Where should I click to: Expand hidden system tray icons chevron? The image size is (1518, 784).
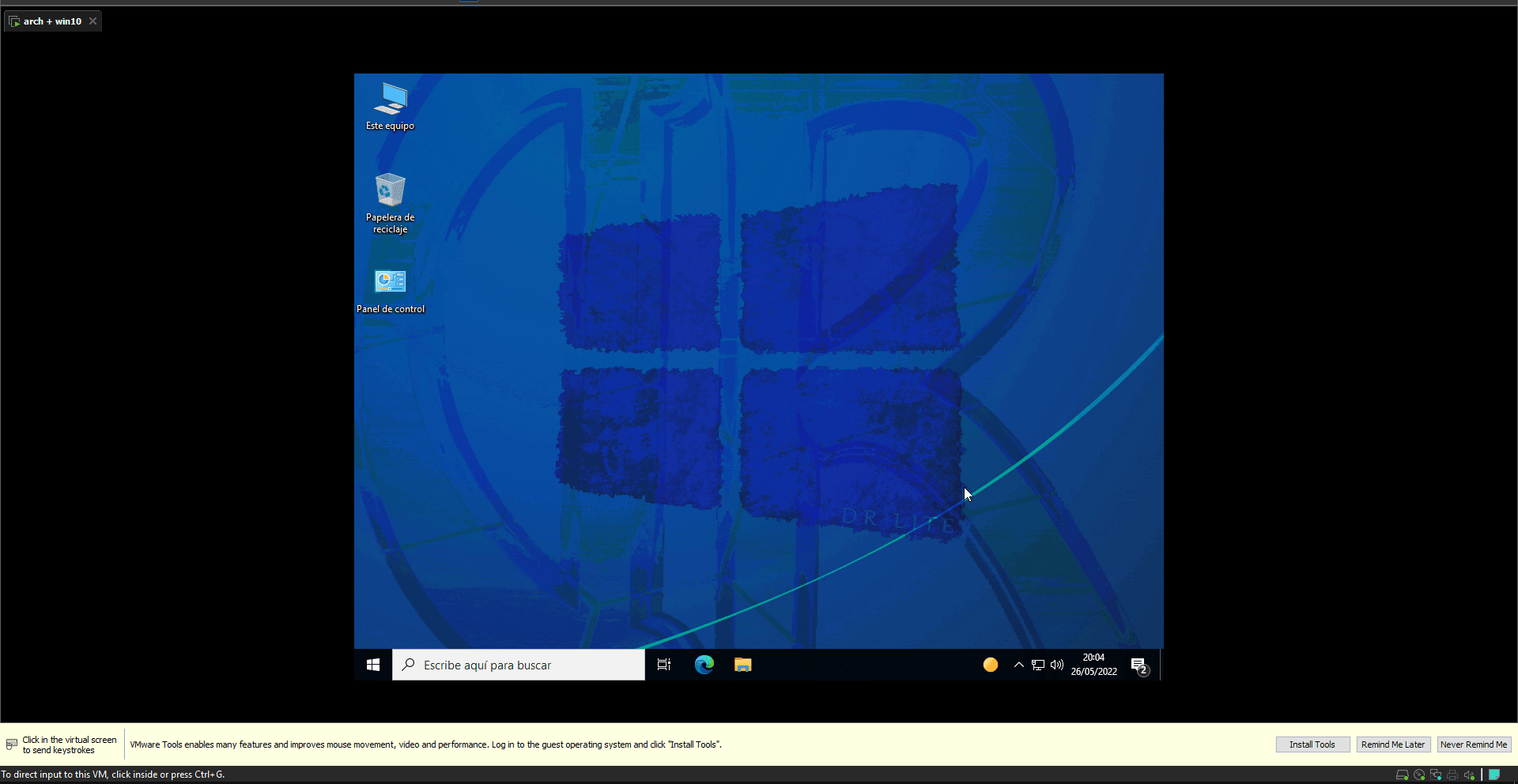pyautogui.click(x=1018, y=665)
